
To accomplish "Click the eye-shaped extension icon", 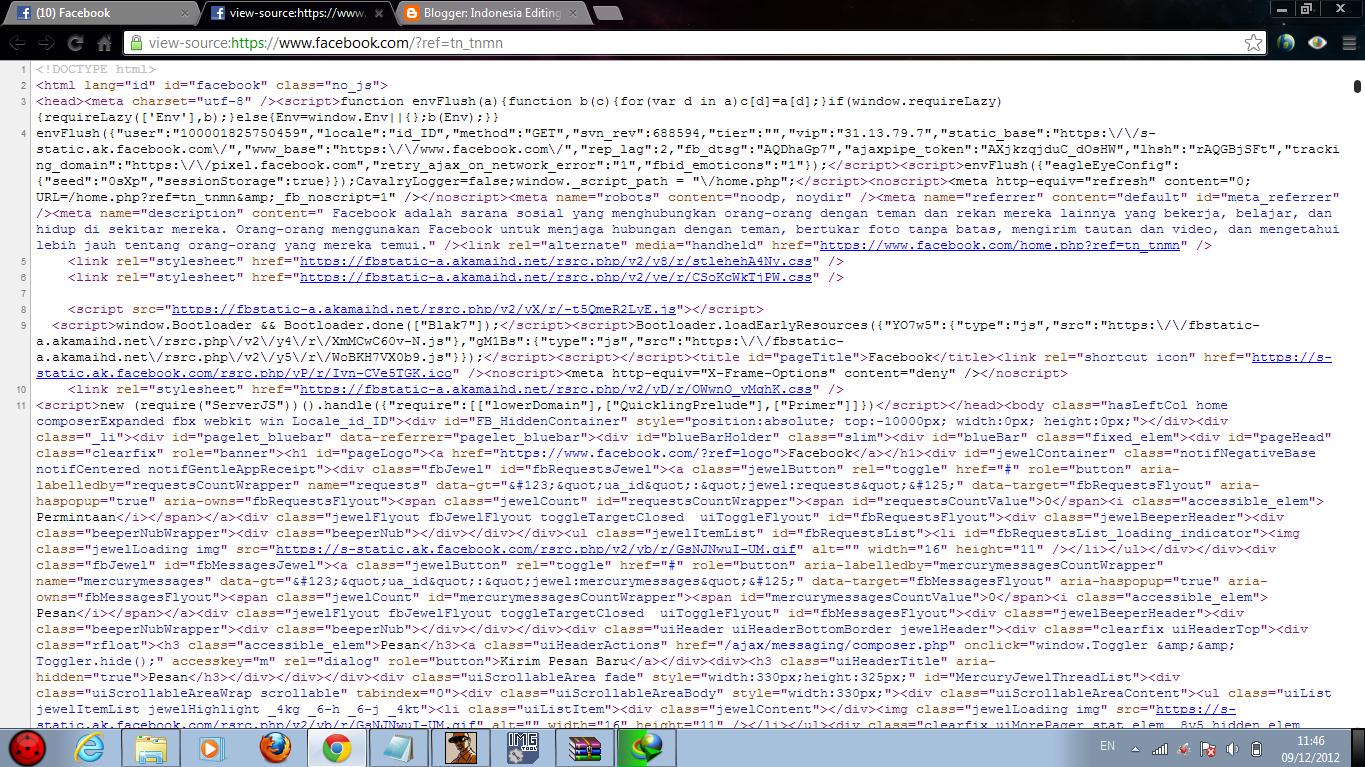I will 1316,43.
